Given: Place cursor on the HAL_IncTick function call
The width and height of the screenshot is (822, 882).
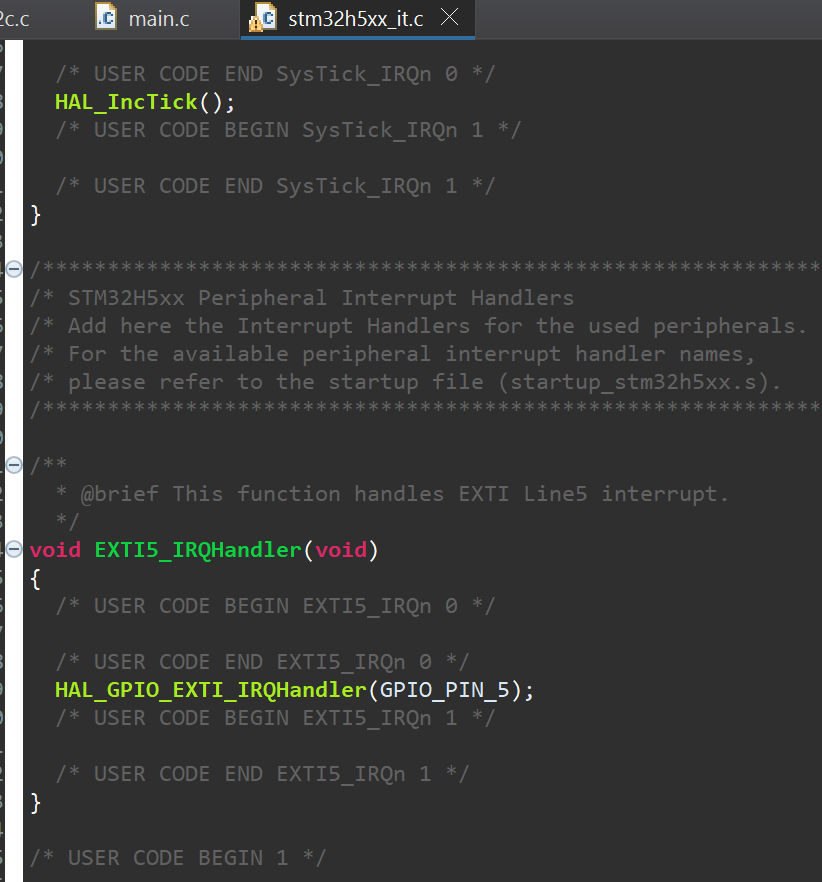Looking at the screenshot, I should click(x=125, y=101).
